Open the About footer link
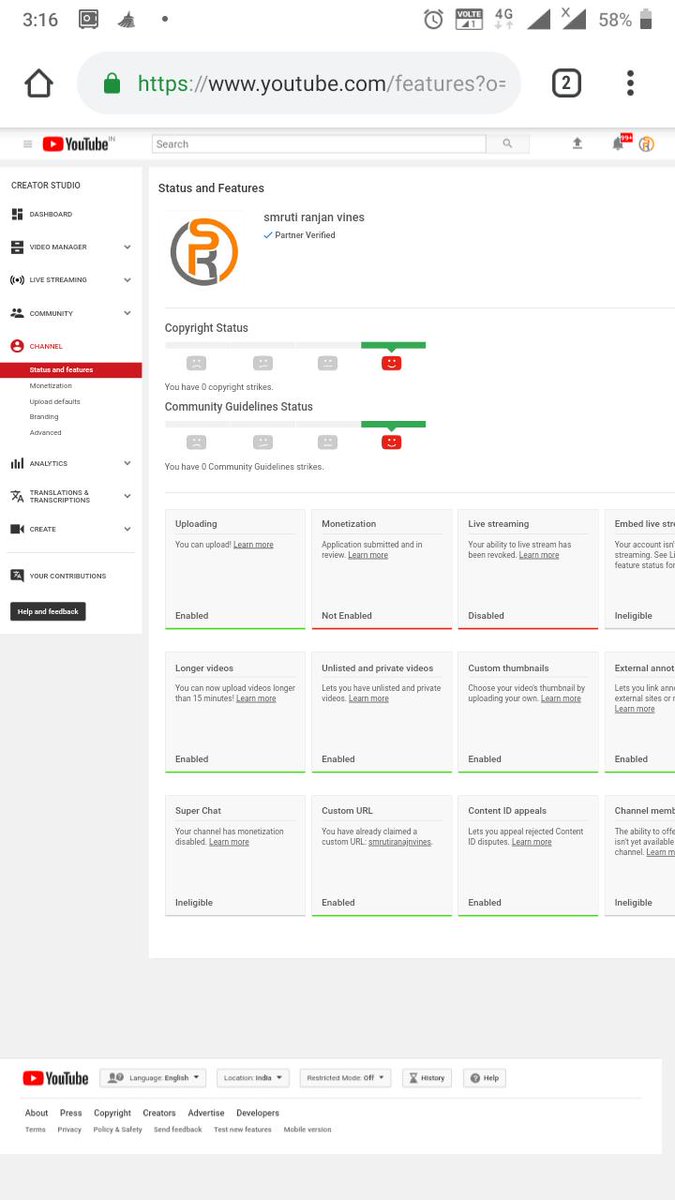The width and height of the screenshot is (675, 1200). pyautogui.click(x=36, y=1113)
